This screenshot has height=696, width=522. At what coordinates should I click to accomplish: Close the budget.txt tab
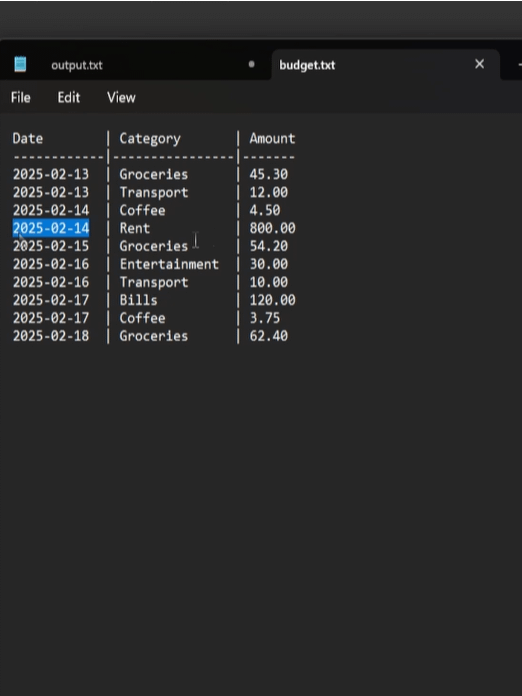click(x=479, y=64)
